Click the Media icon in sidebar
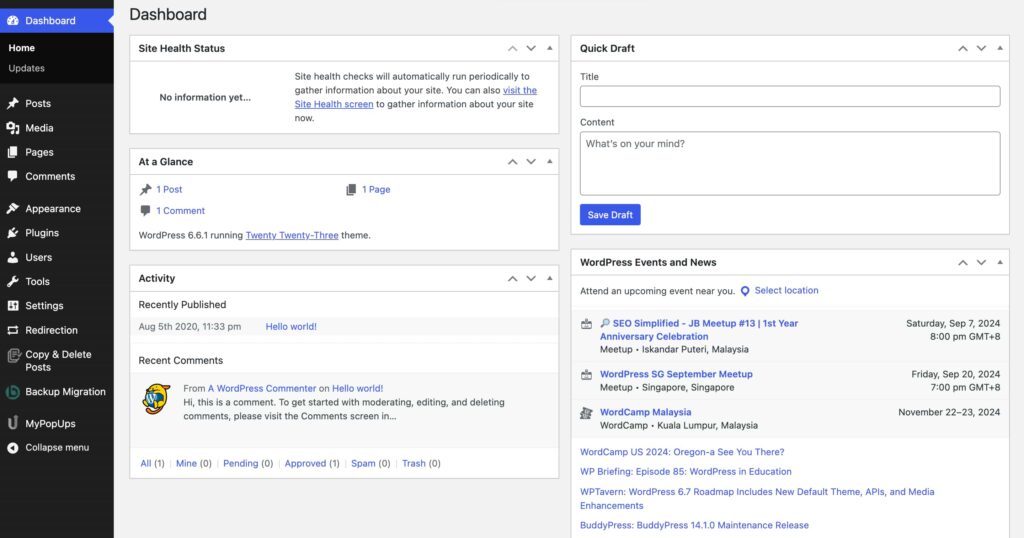Image resolution: width=1024 pixels, height=538 pixels. [12, 128]
